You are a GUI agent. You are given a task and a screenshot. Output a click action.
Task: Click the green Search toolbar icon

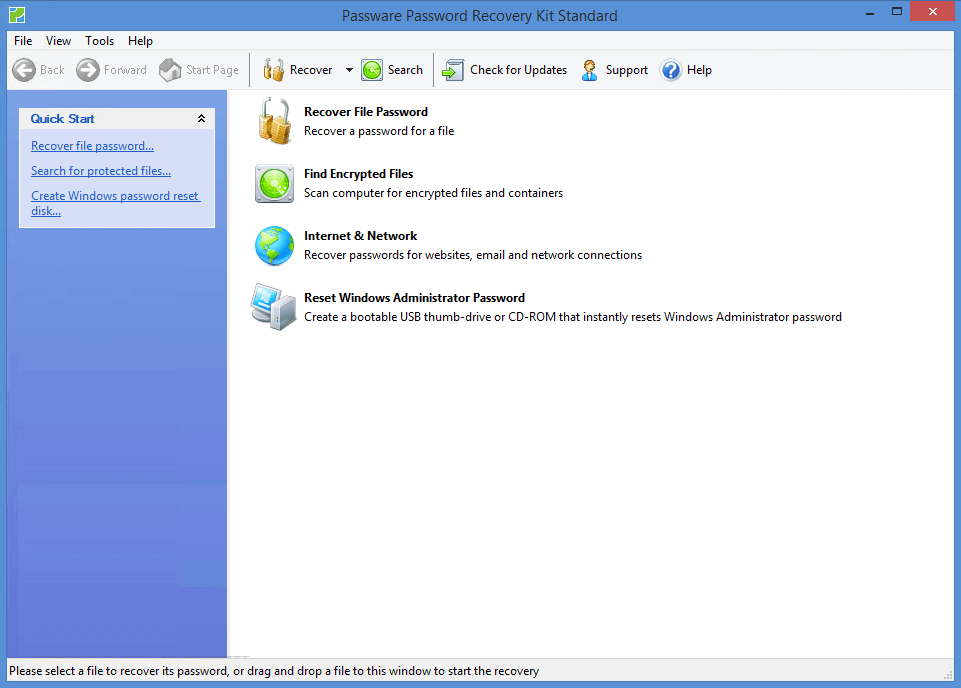click(372, 70)
